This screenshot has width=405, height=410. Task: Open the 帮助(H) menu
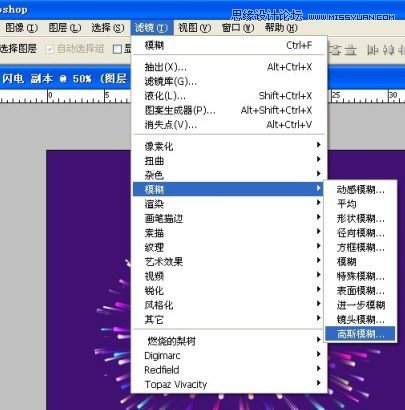coord(281,28)
